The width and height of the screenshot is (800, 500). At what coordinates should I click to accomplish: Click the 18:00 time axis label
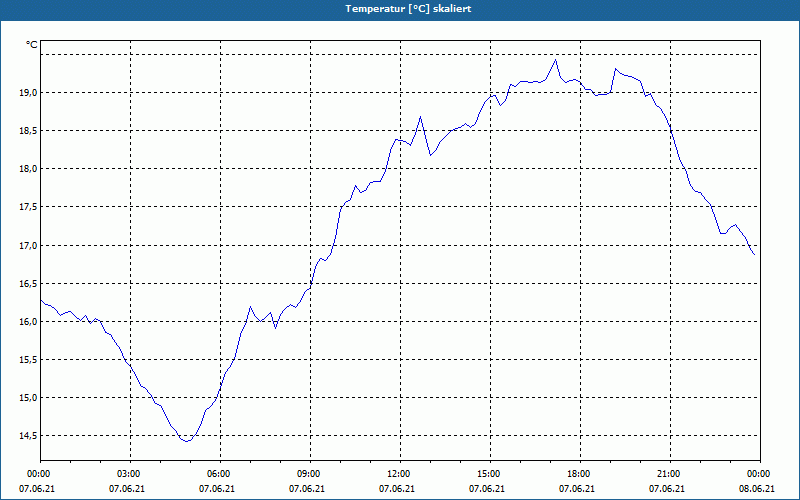580,474
